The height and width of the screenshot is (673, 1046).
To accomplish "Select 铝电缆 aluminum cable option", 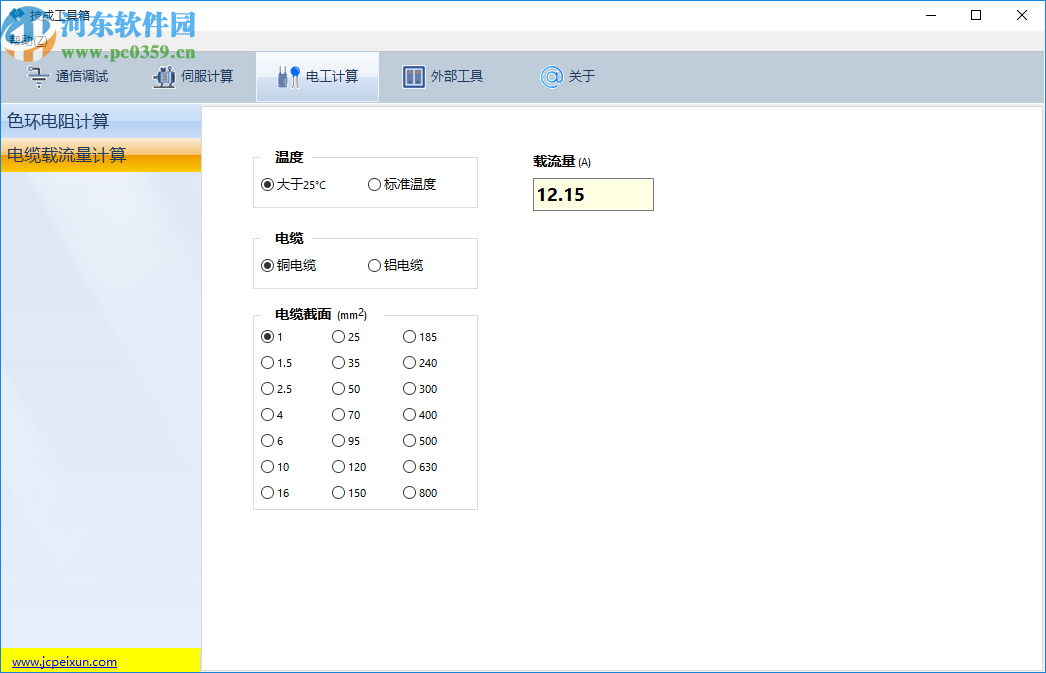I will click(373, 265).
